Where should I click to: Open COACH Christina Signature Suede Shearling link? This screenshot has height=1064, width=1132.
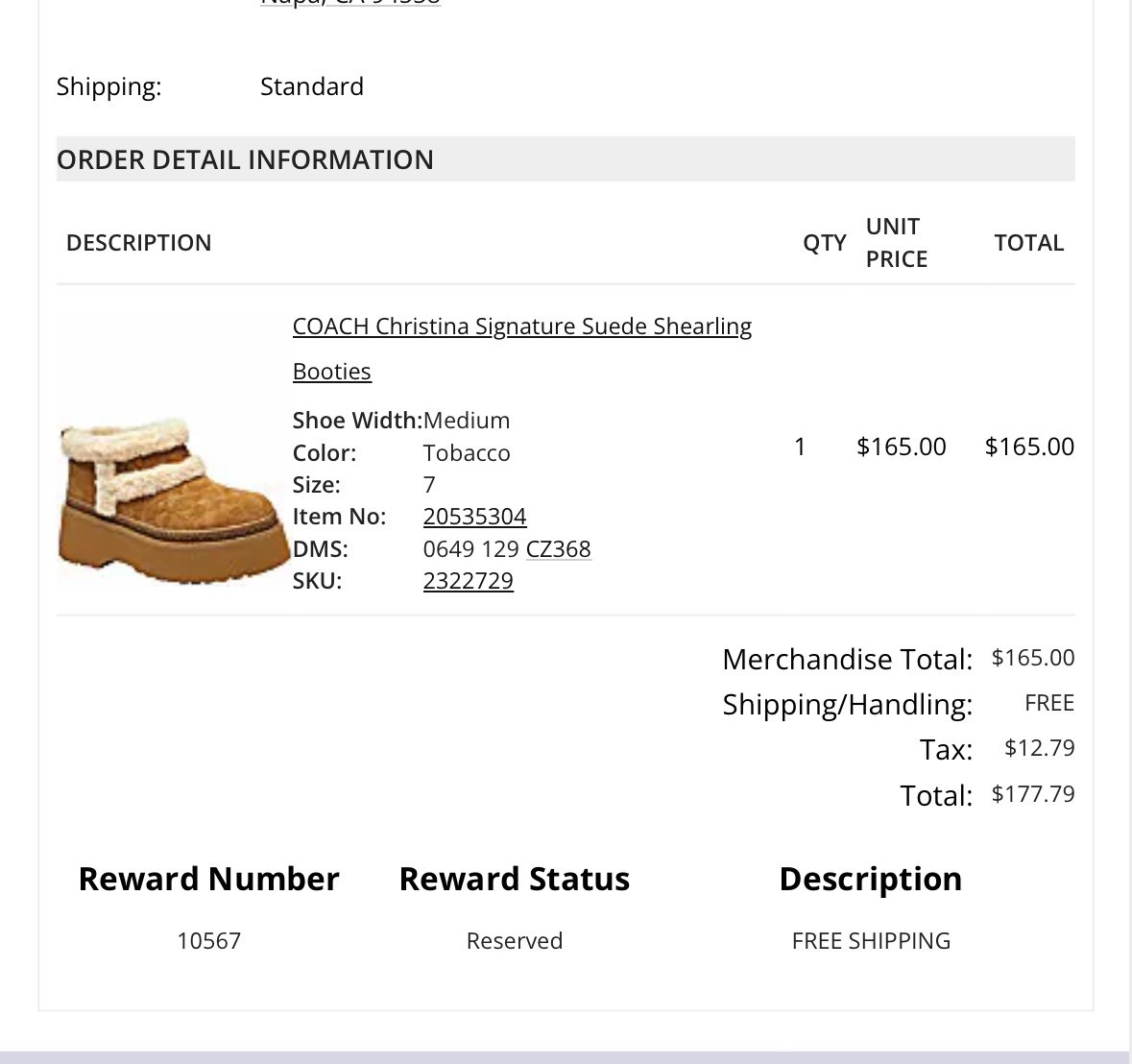(522, 326)
